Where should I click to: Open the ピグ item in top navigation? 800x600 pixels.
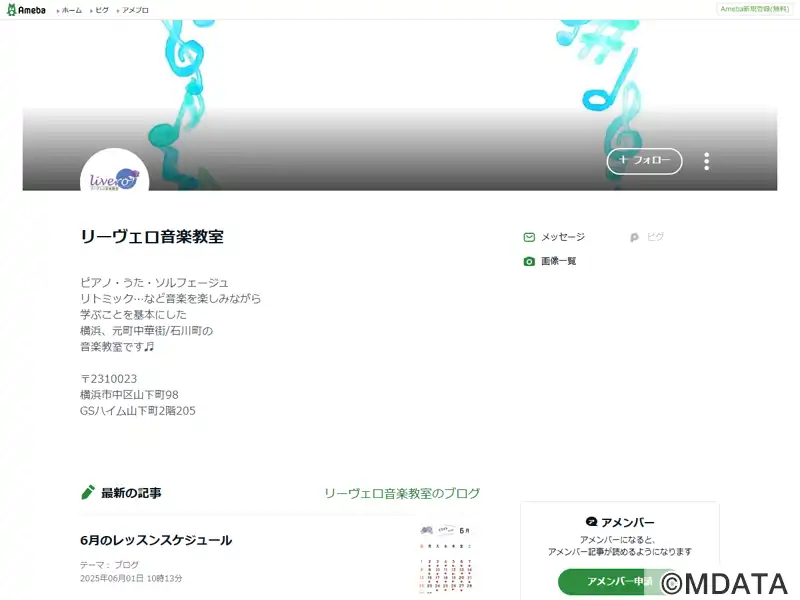pos(102,10)
